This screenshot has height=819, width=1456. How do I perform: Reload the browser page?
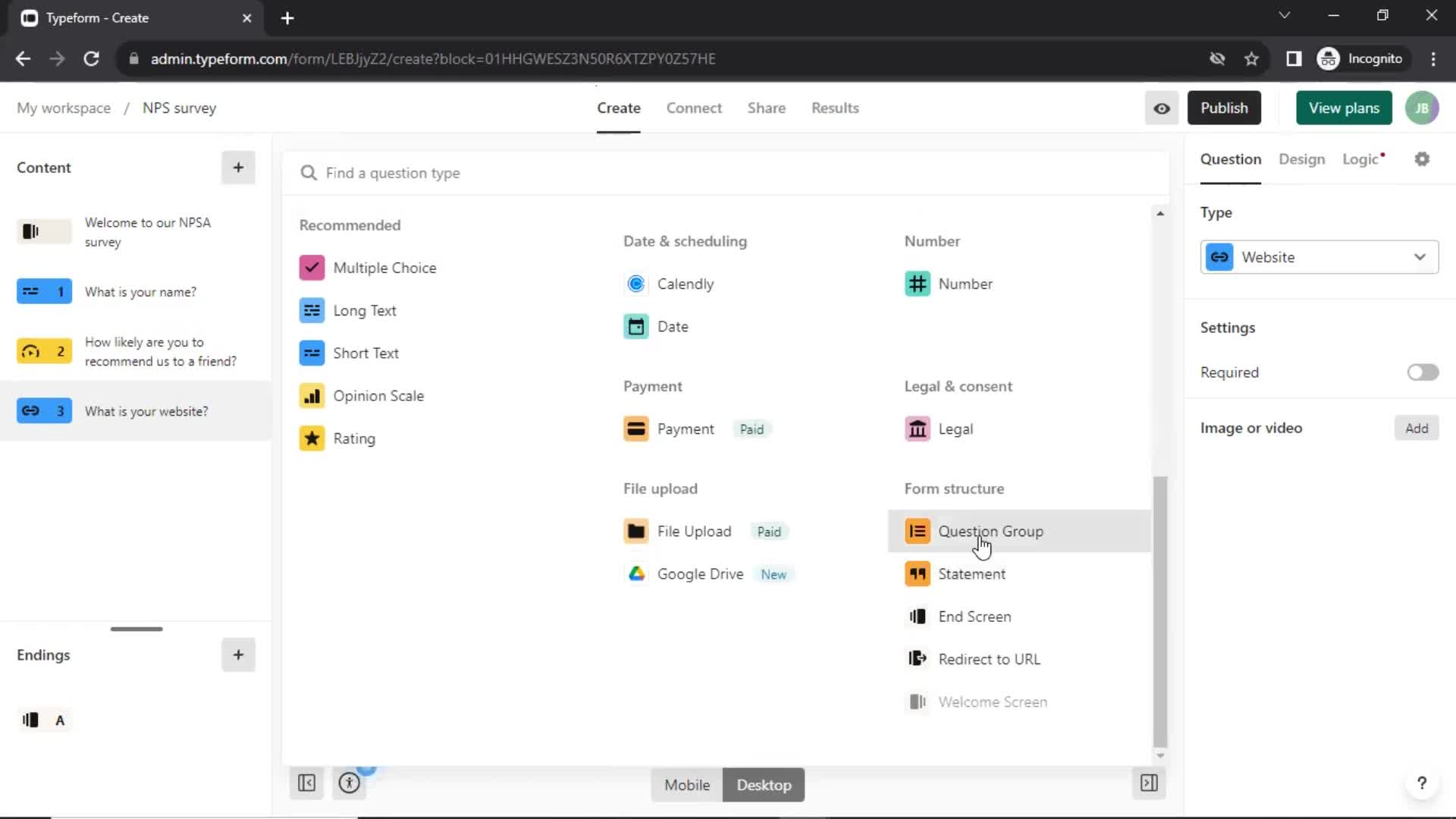coord(91,58)
